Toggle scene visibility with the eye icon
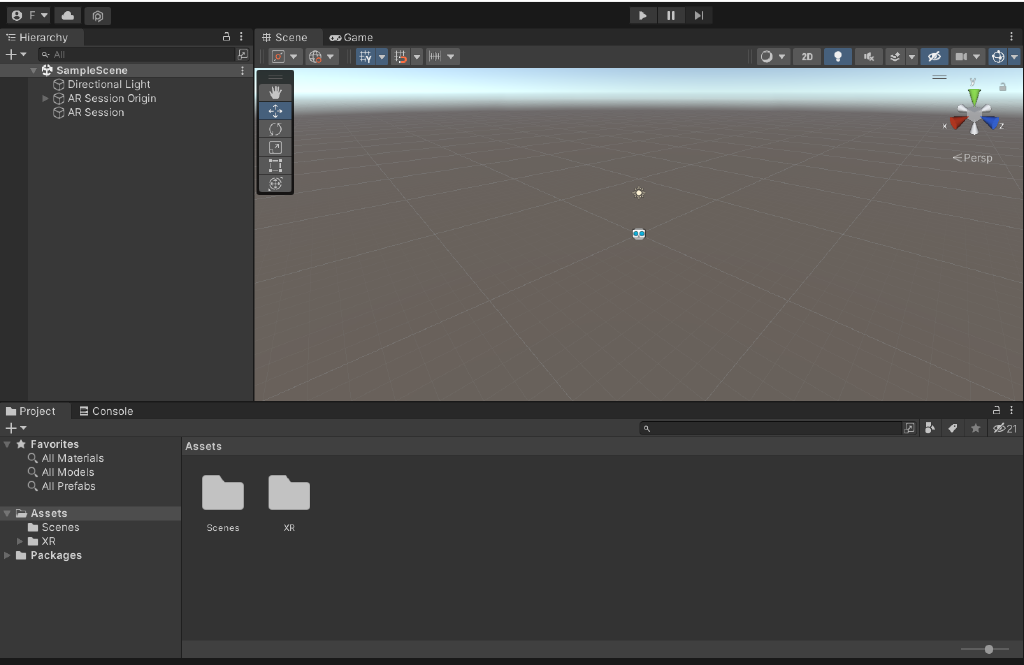The width and height of the screenshot is (1024, 665). pyautogui.click(x=933, y=56)
